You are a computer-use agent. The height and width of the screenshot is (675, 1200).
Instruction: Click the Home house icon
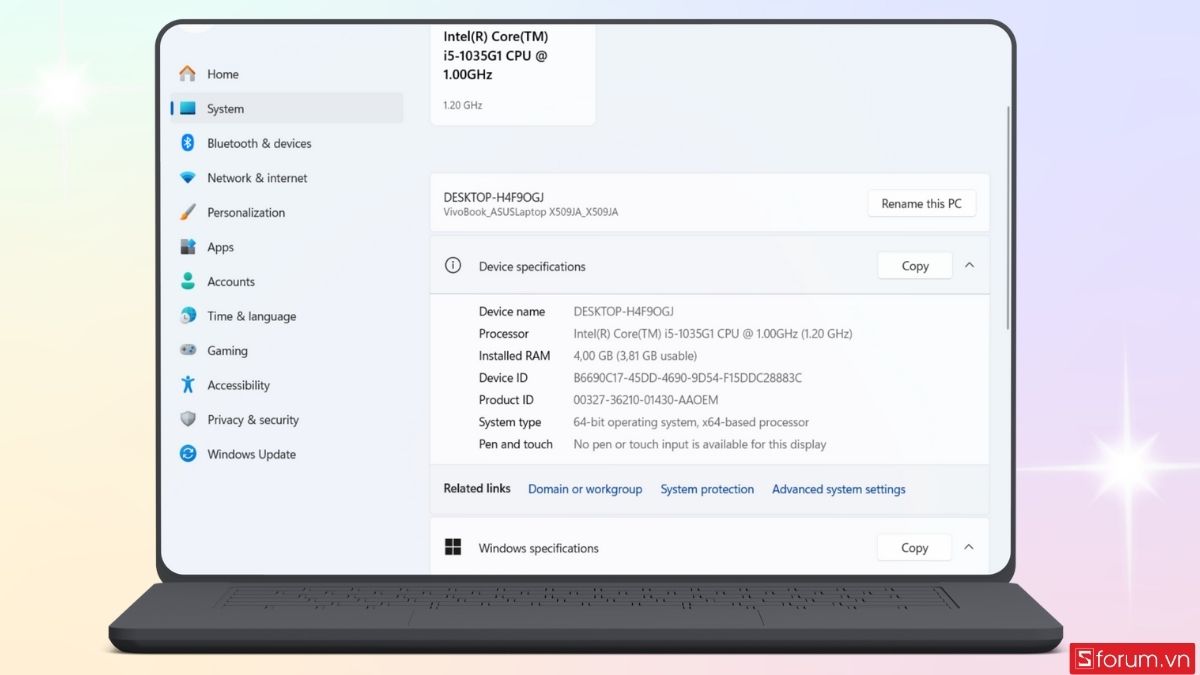pyautogui.click(x=187, y=74)
